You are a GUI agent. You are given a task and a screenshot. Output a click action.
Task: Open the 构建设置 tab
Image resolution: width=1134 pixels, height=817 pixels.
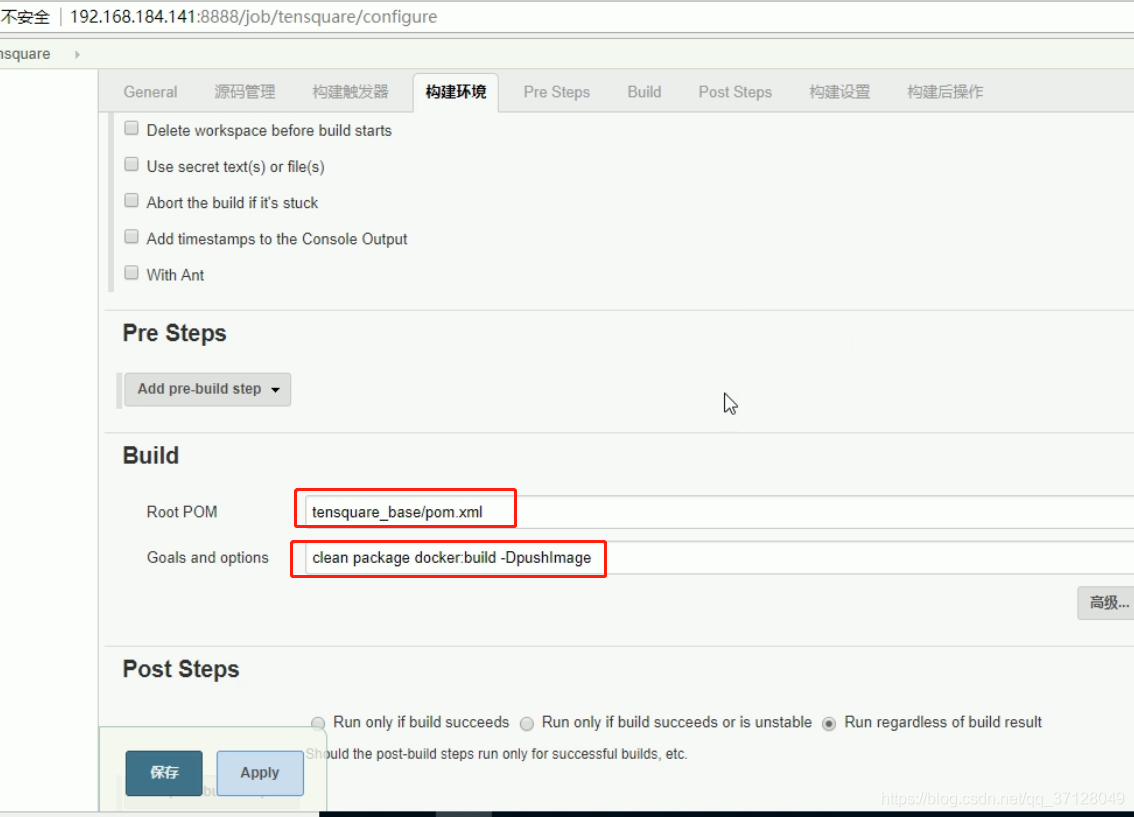(x=839, y=92)
